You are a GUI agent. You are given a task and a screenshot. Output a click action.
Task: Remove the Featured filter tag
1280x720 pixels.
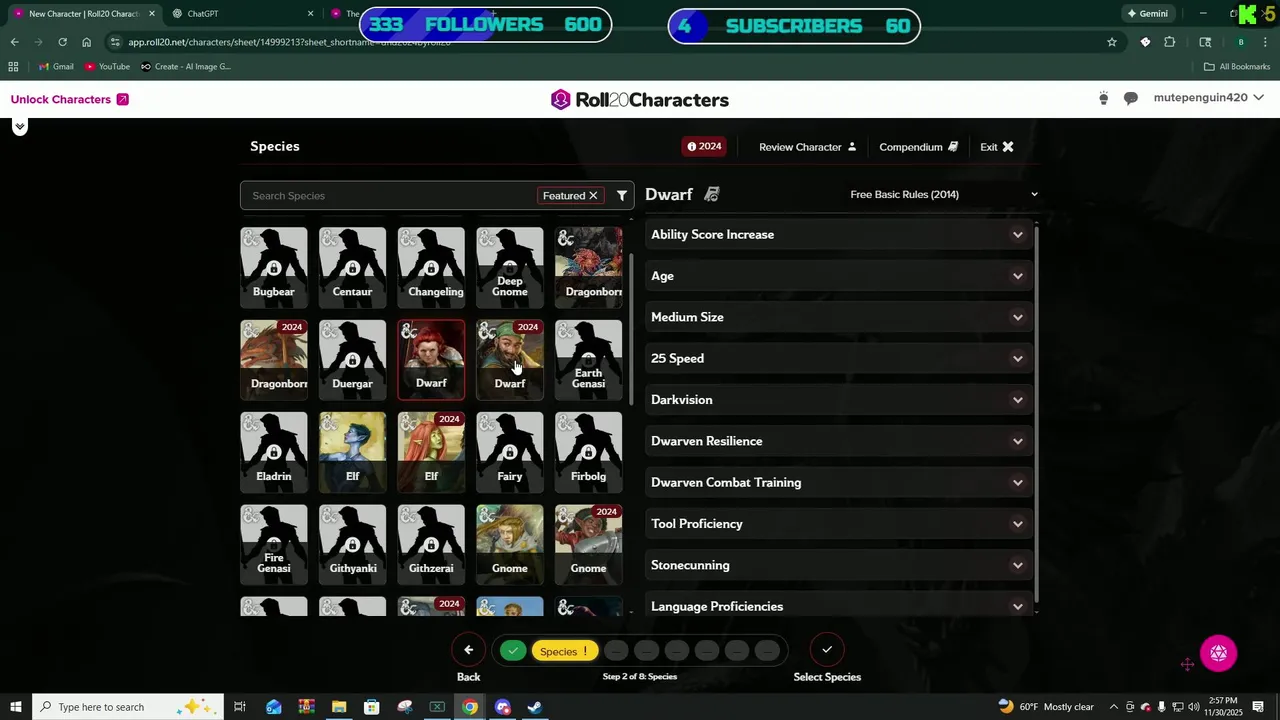(x=593, y=196)
